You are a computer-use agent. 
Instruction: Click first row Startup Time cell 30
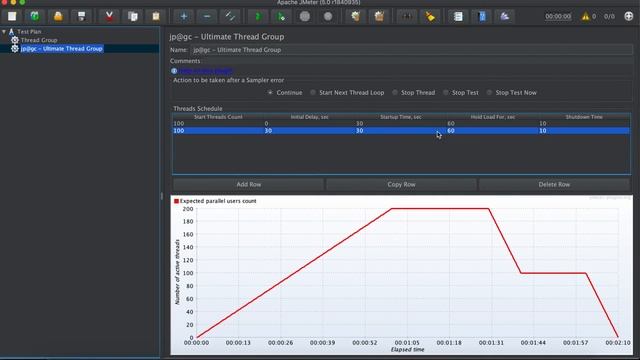[x=401, y=123]
